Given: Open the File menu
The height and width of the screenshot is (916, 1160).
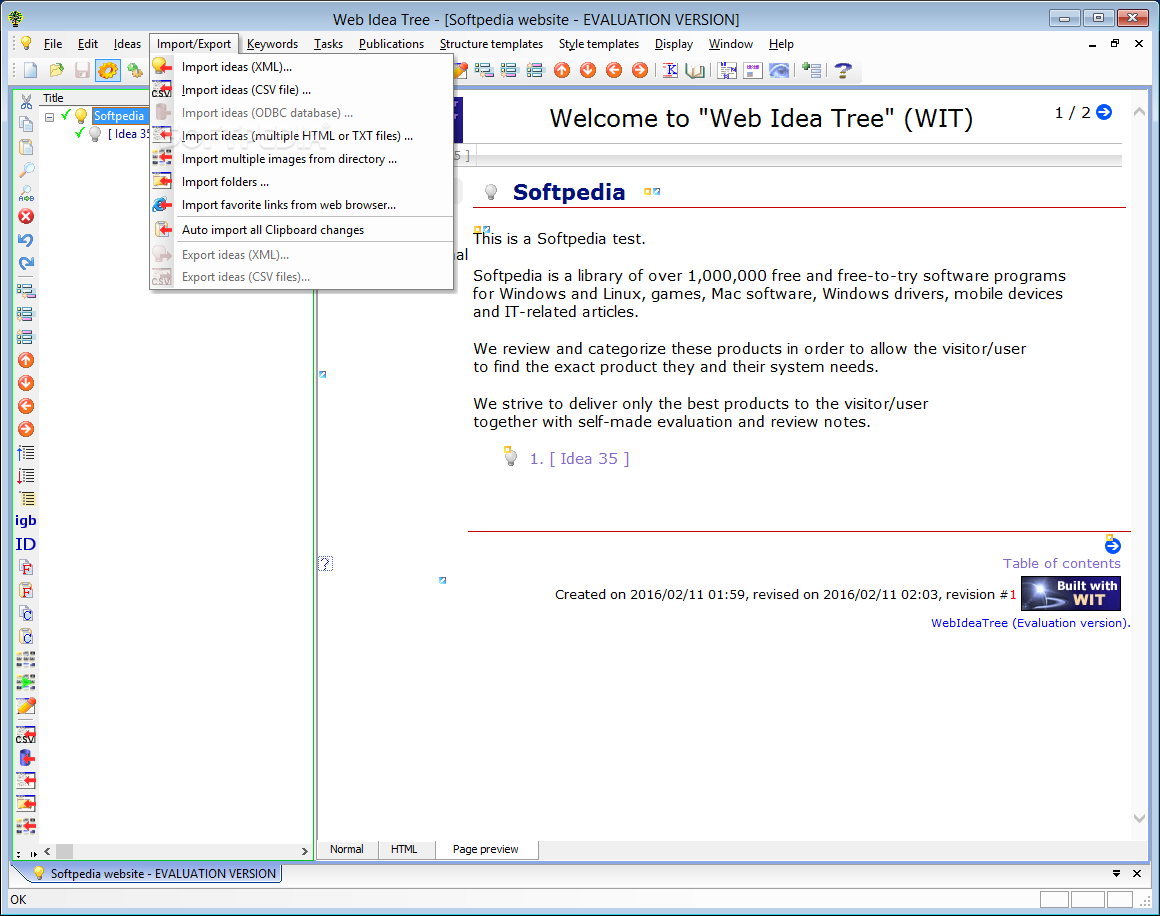Looking at the screenshot, I should coord(53,44).
